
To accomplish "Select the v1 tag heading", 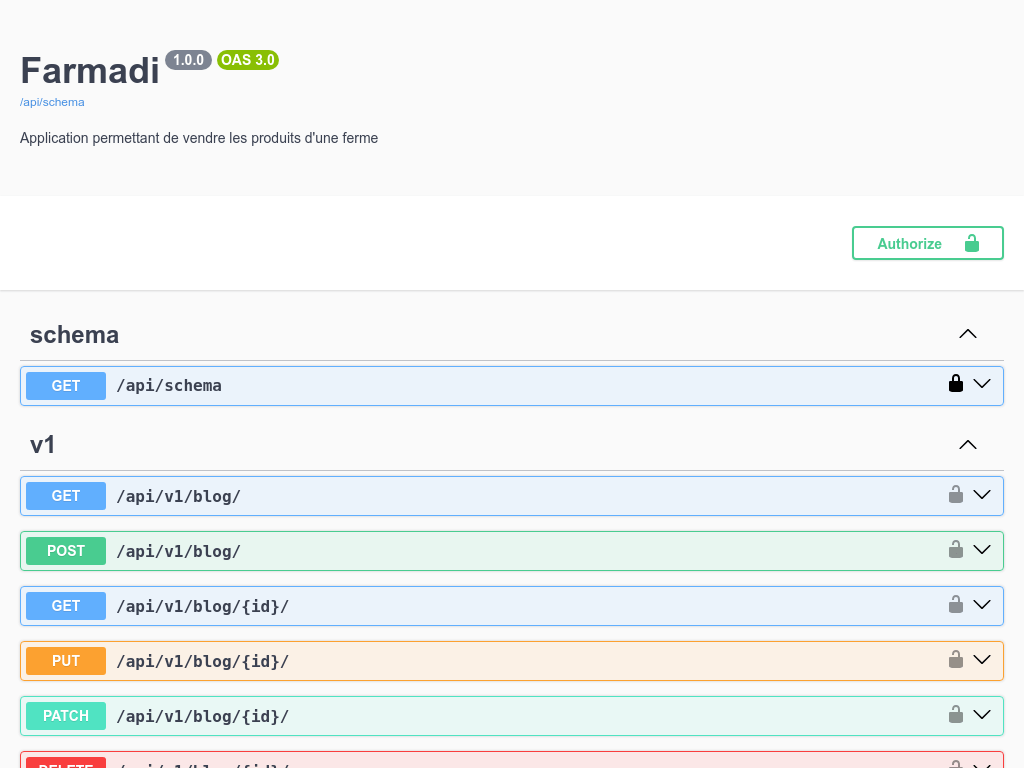I will pos(43,445).
